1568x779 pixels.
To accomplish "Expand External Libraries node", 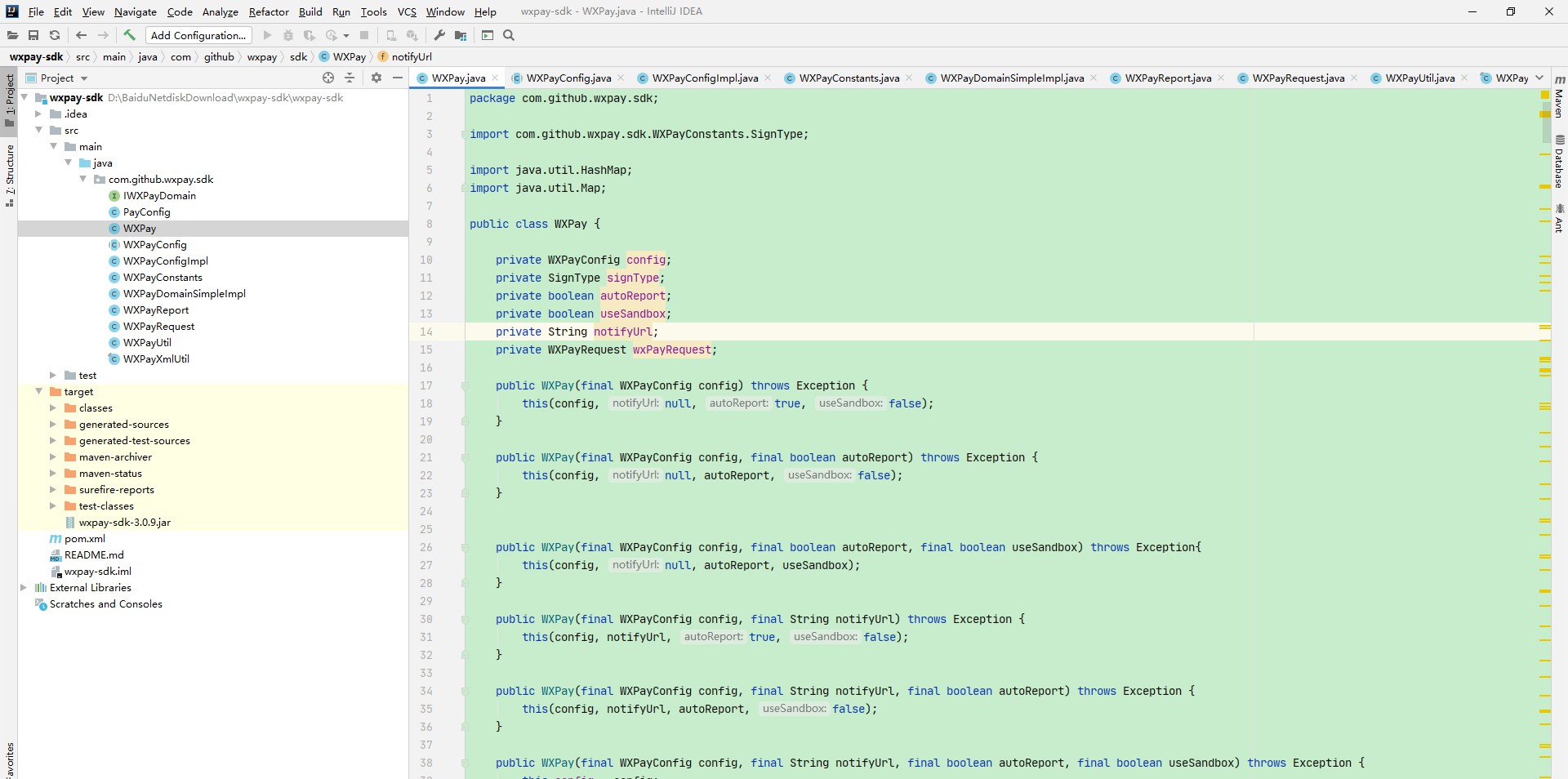I will (24, 587).
